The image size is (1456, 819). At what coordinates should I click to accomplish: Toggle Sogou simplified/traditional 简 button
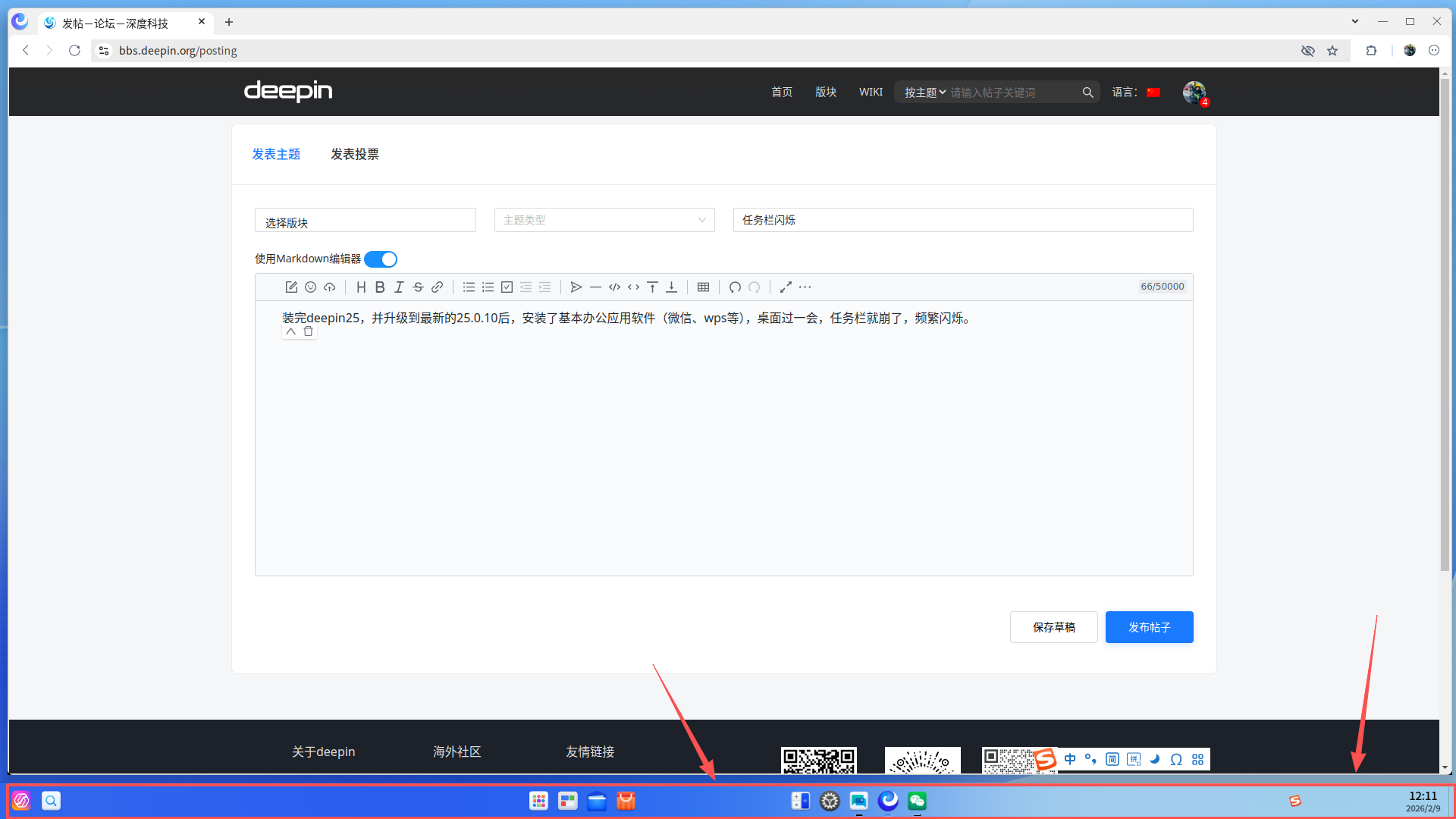click(1112, 759)
